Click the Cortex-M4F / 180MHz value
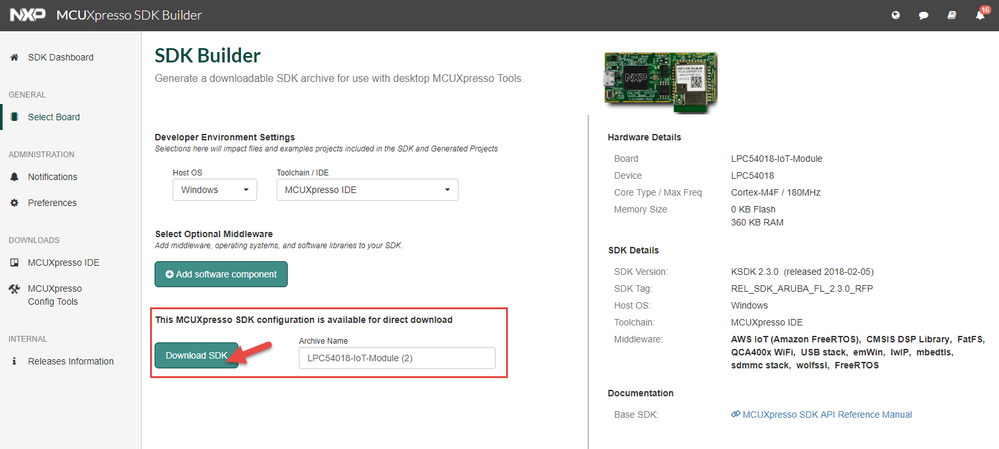Screen dimensions: 999x449 [x=777, y=192]
